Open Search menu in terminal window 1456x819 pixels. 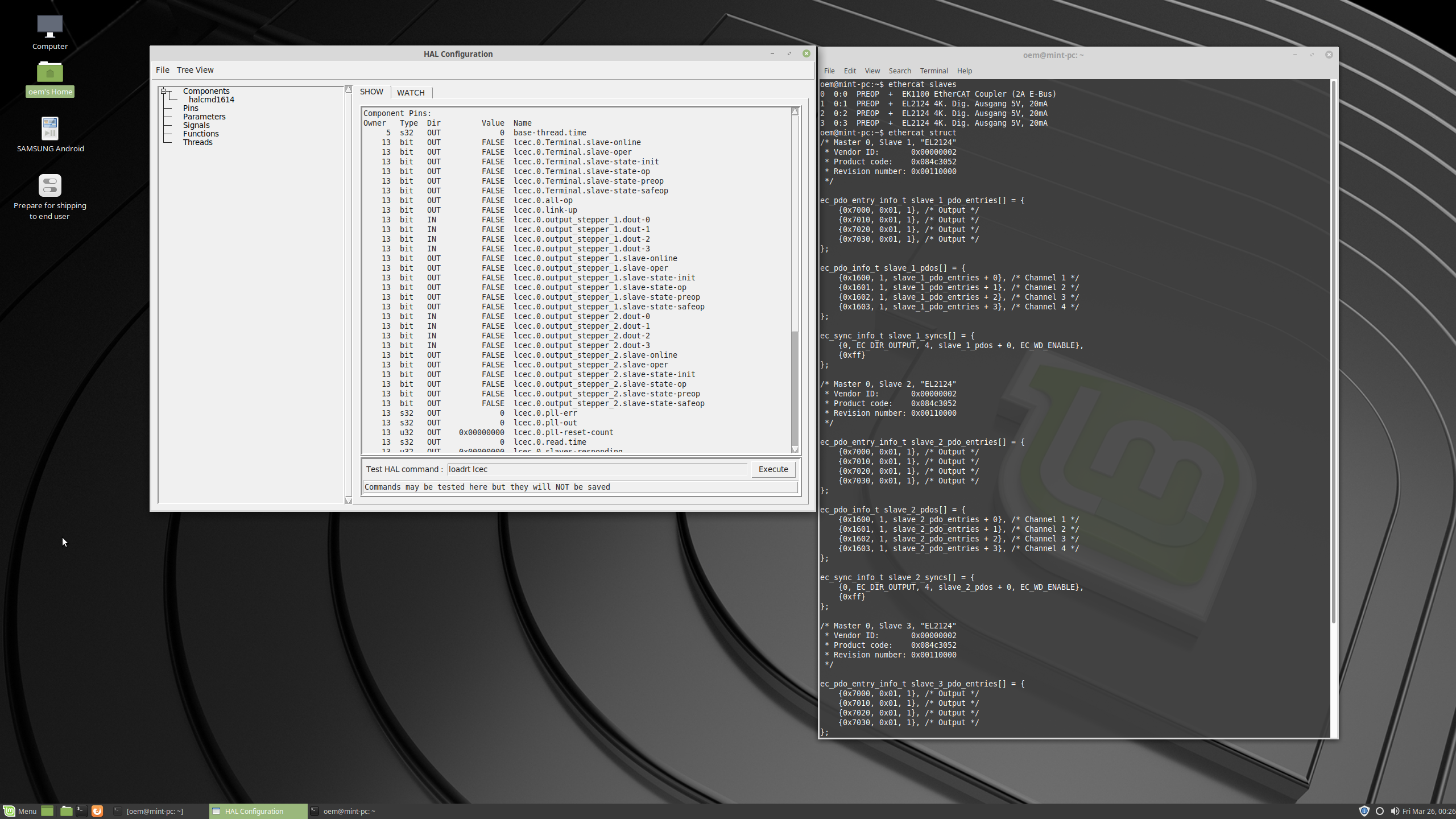[900, 71]
